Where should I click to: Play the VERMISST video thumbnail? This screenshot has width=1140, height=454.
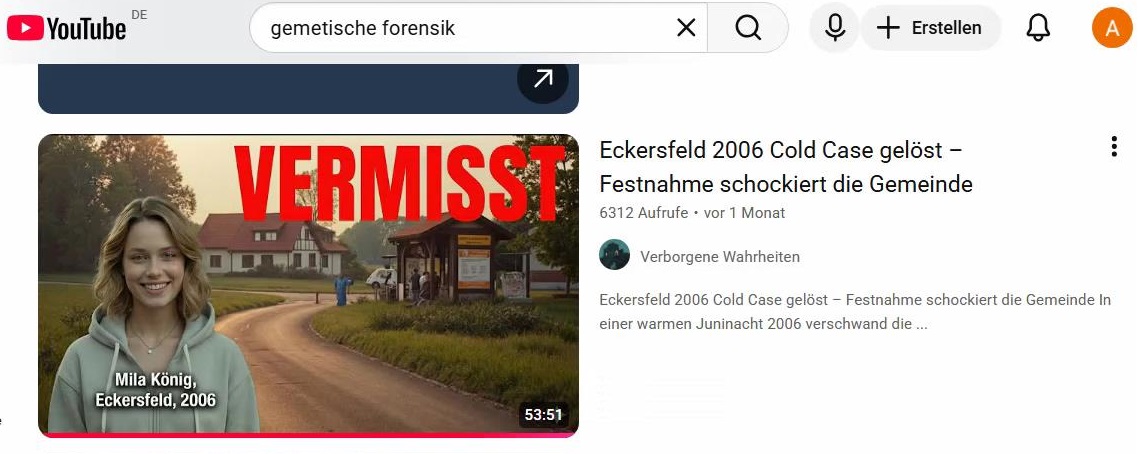coord(308,285)
